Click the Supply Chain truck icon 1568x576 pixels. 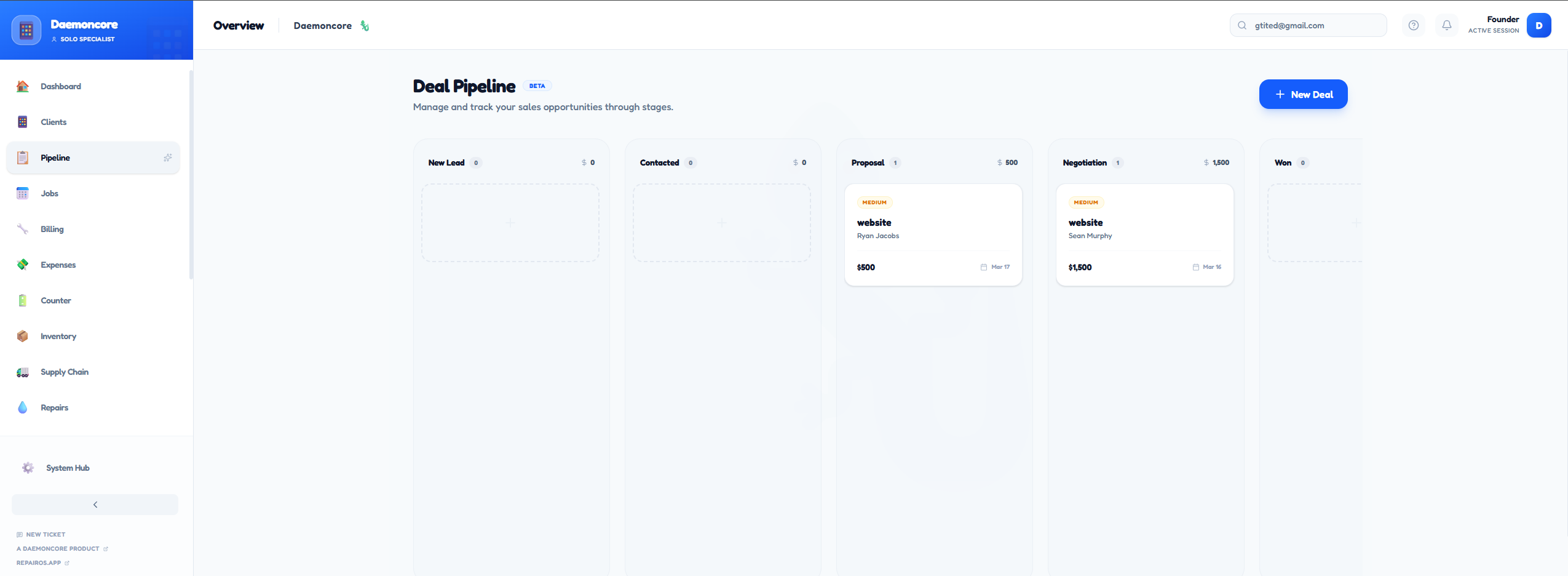[x=23, y=372]
